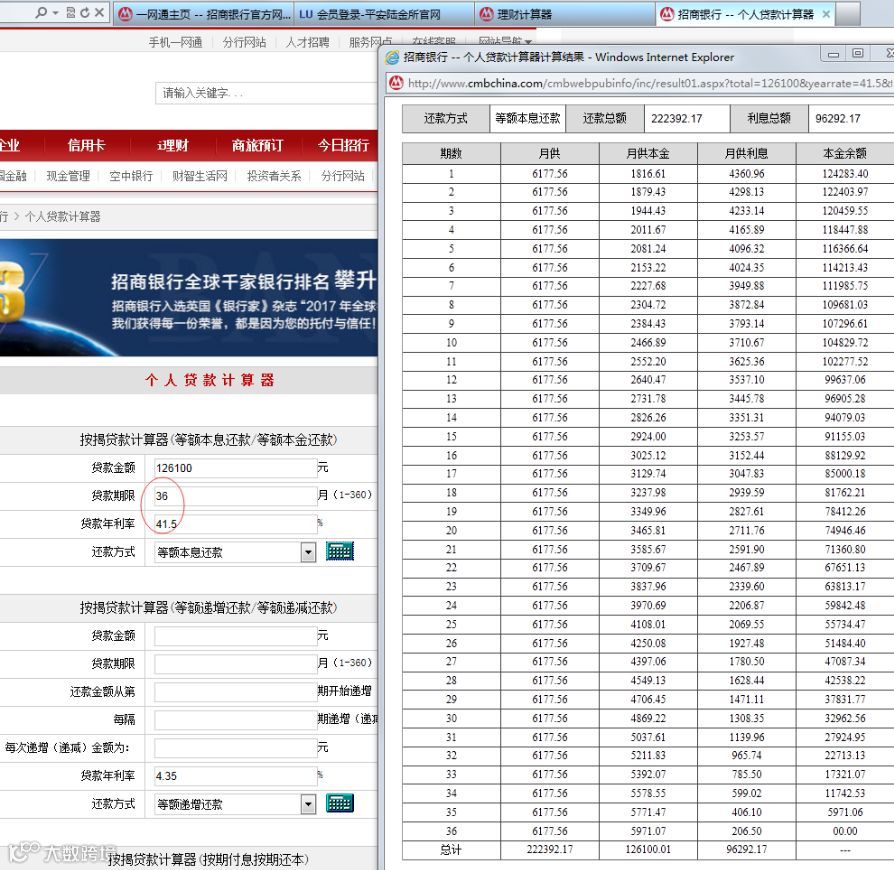Open dropdown arrow beside browser search icon

(55, 13)
